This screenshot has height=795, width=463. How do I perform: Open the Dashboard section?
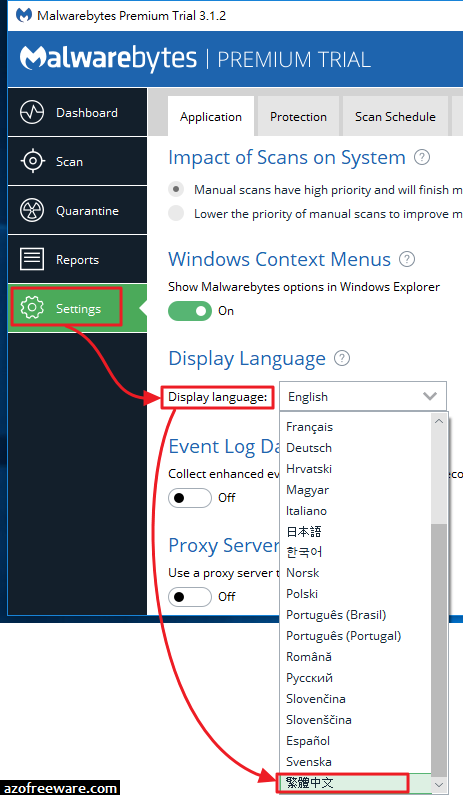coord(78,113)
